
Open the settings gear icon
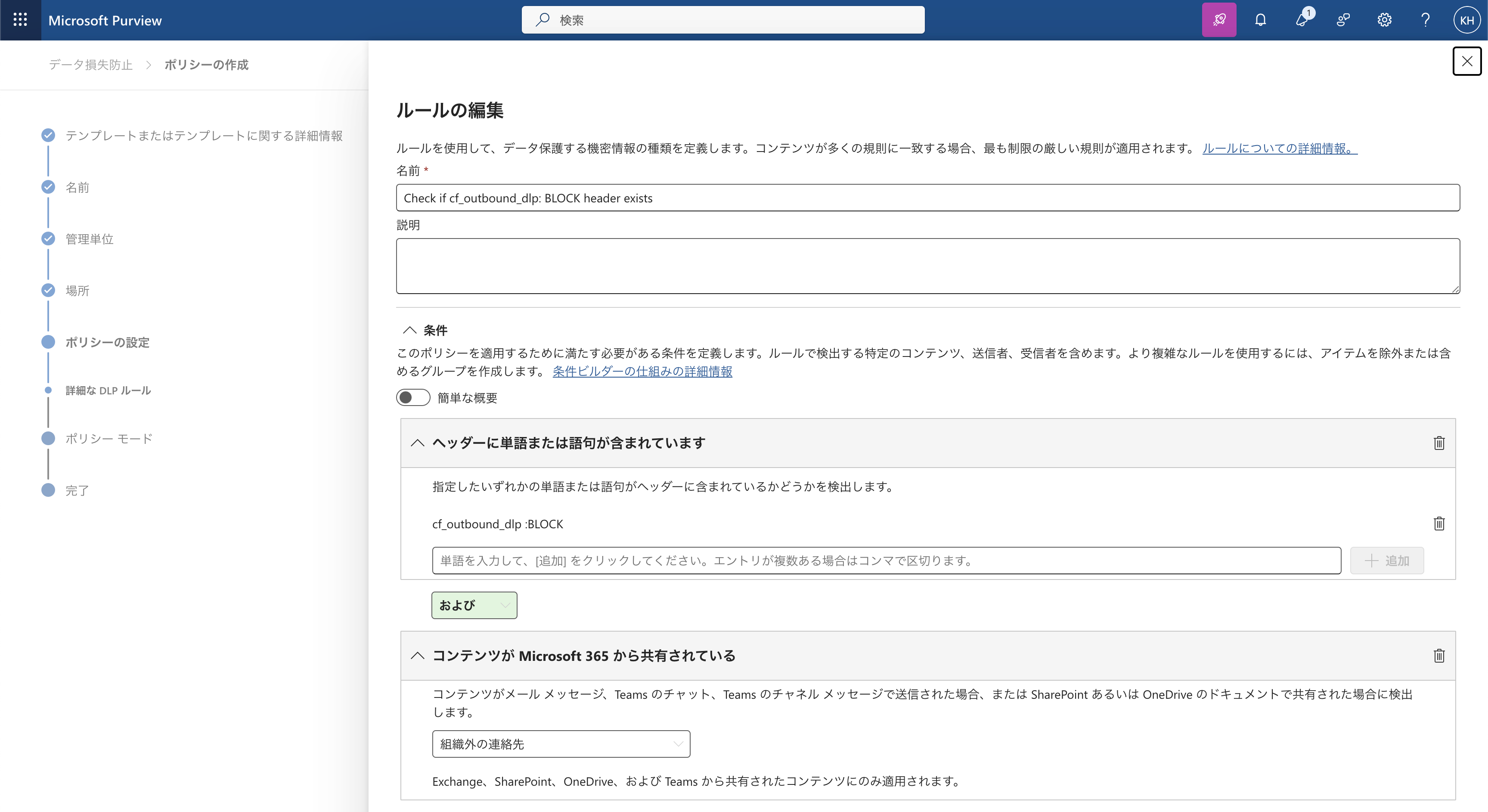pyautogui.click(x=1384, y=20)
